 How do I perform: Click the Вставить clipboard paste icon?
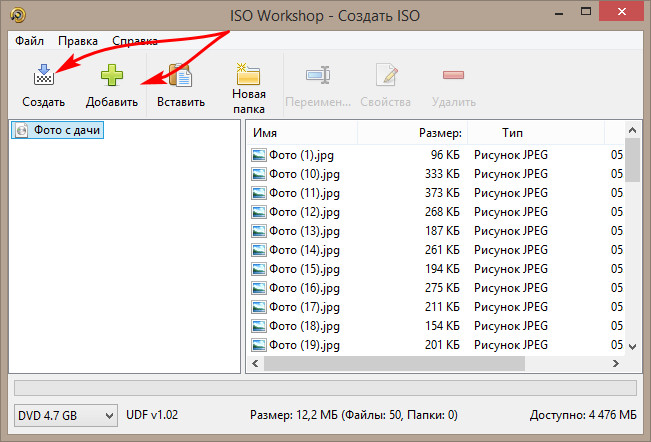coord(180,75)
